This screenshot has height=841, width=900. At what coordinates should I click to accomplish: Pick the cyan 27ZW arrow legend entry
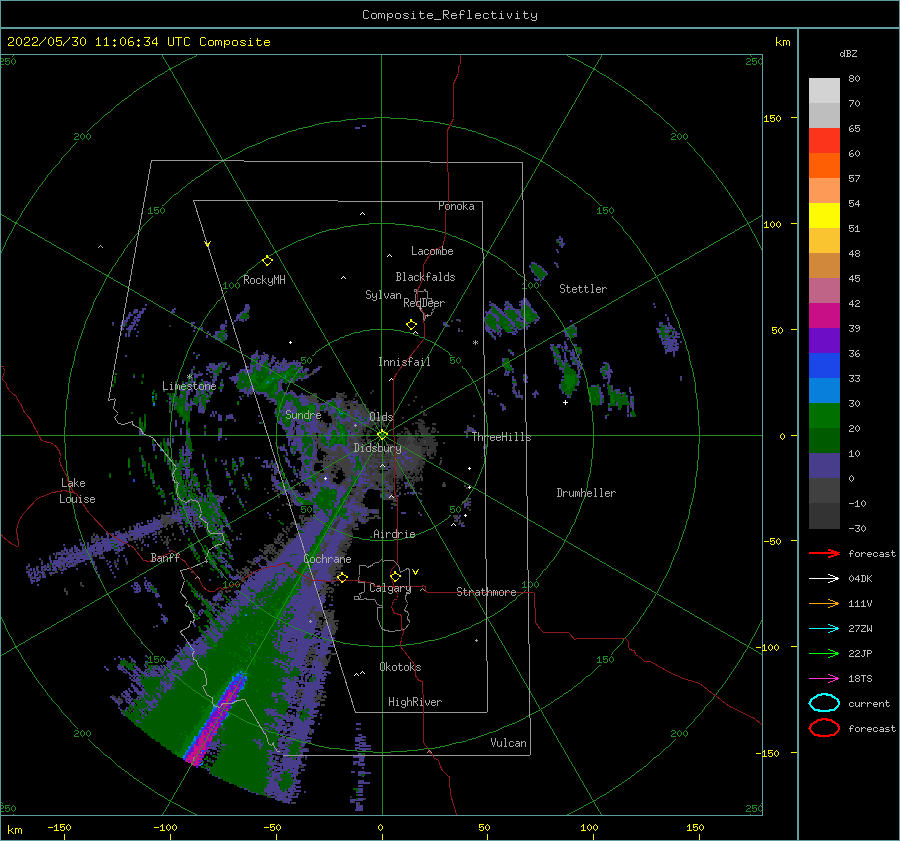(824, 629)
